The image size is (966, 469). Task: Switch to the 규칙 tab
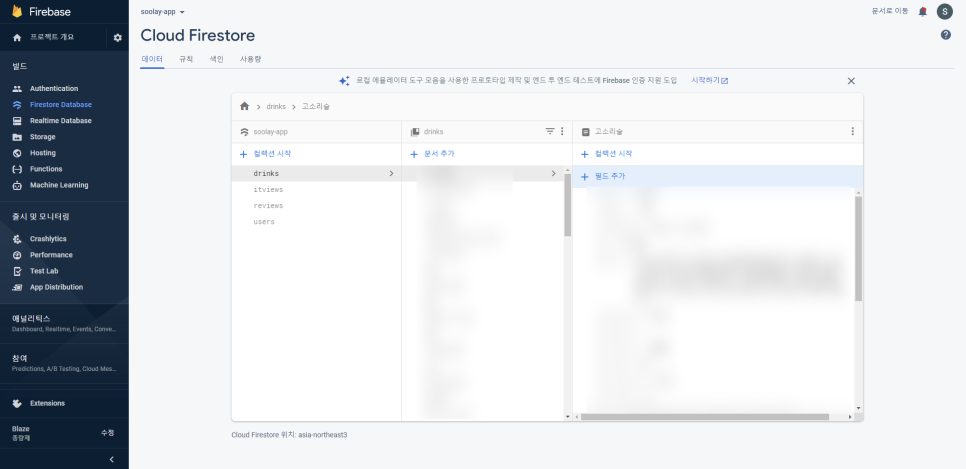pos(186,59)
